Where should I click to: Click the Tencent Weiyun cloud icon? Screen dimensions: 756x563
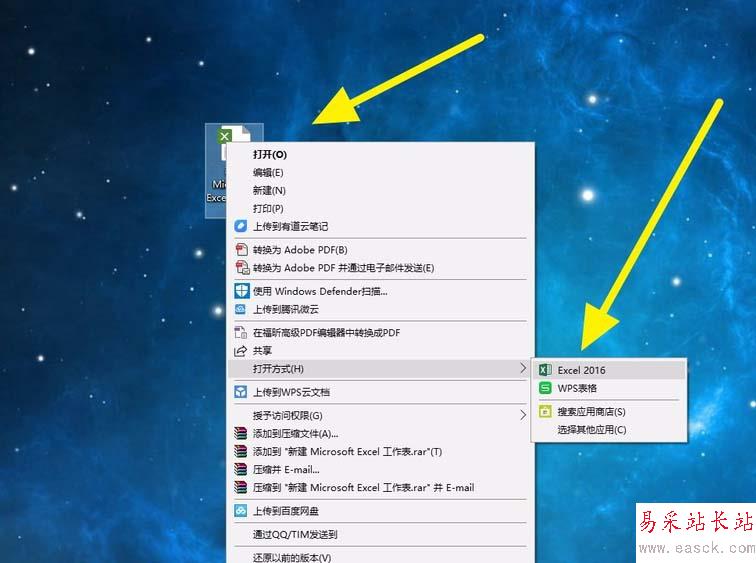240,309
